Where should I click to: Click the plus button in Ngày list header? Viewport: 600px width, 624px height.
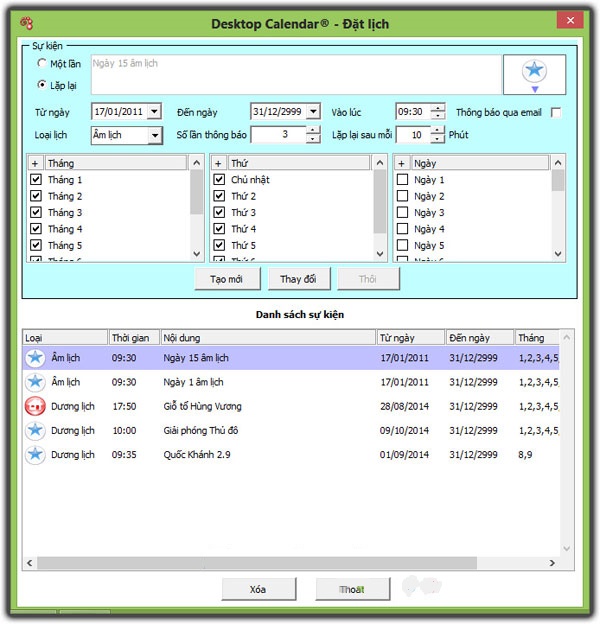click(x=401, y=163)
